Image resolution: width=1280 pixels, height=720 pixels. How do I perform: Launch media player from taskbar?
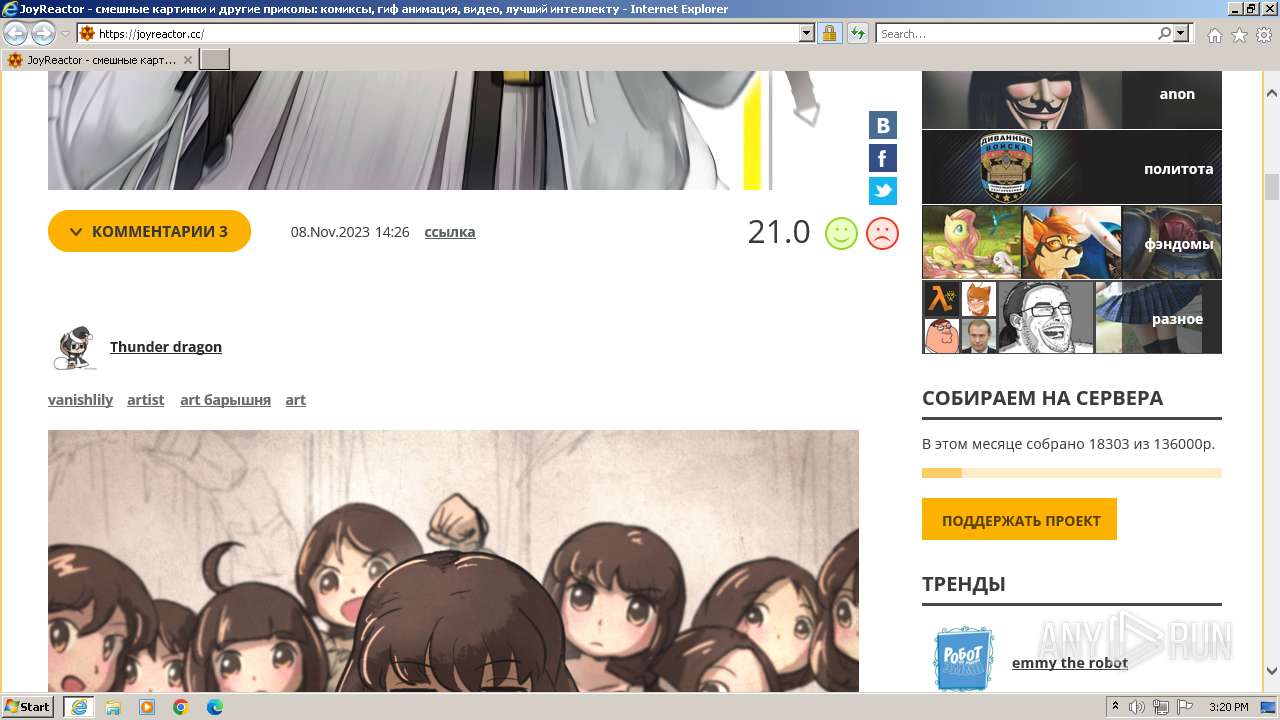pyautogui.click(x=147, y=707)
